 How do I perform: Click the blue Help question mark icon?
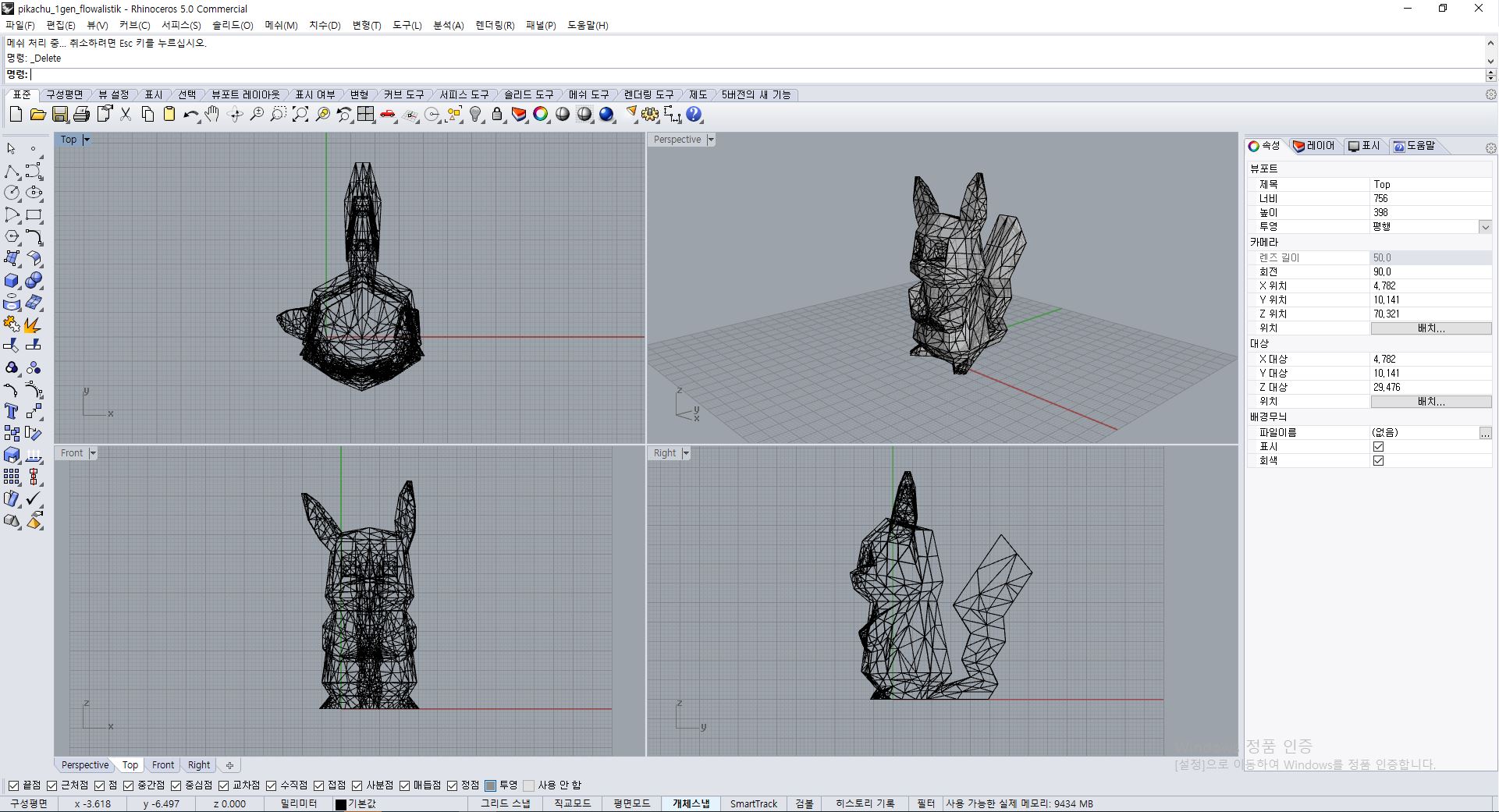[x=694, y=115]
